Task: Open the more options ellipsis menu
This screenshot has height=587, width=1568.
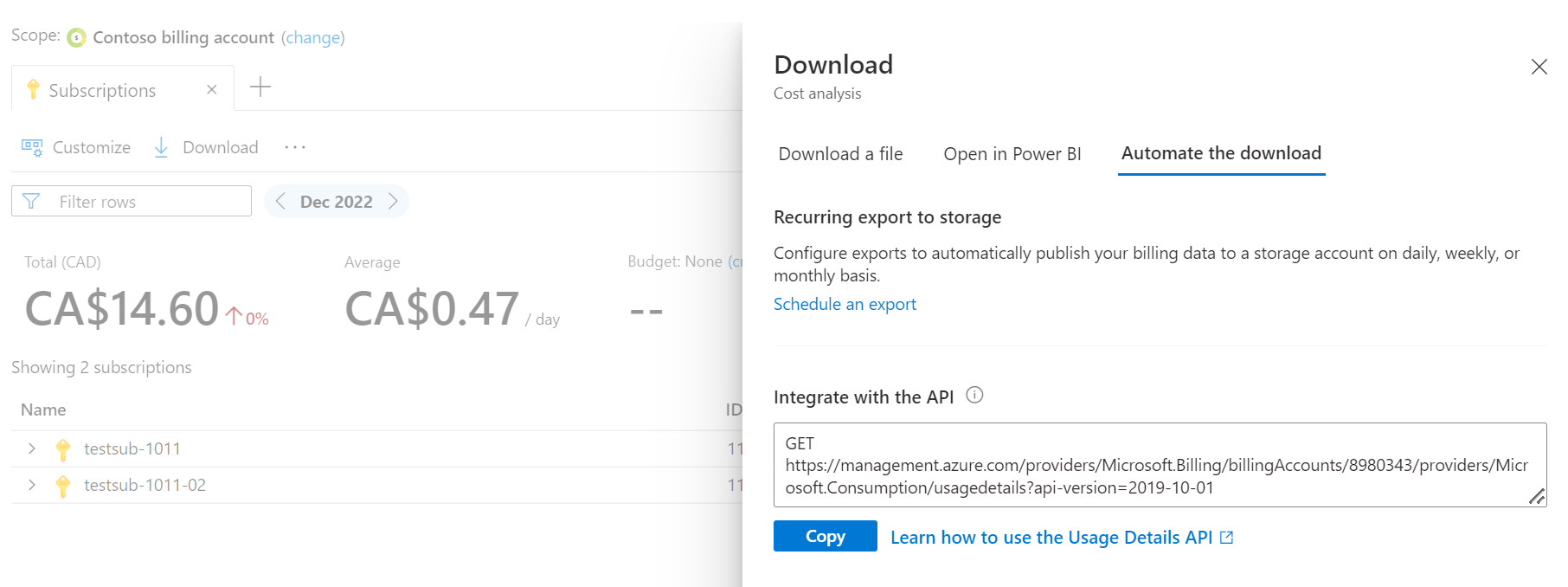Action: (x=295, y=148)
